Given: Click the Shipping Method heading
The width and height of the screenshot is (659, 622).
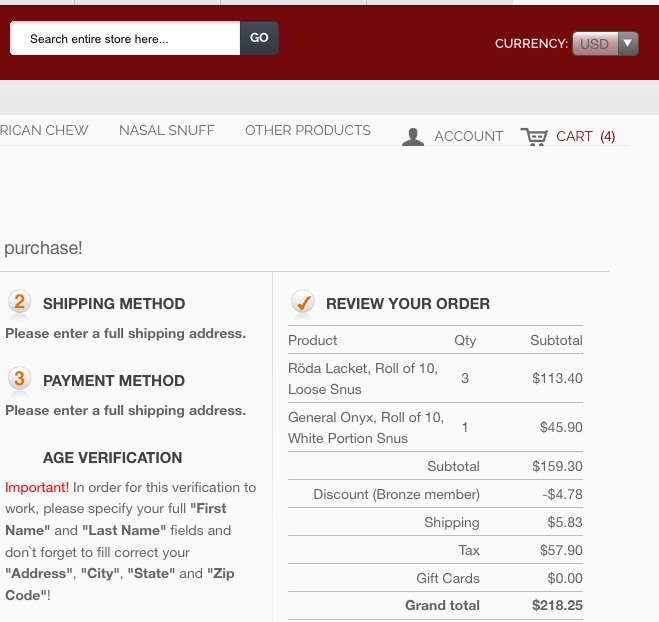Looking at the screenshot, I should 114,304.
